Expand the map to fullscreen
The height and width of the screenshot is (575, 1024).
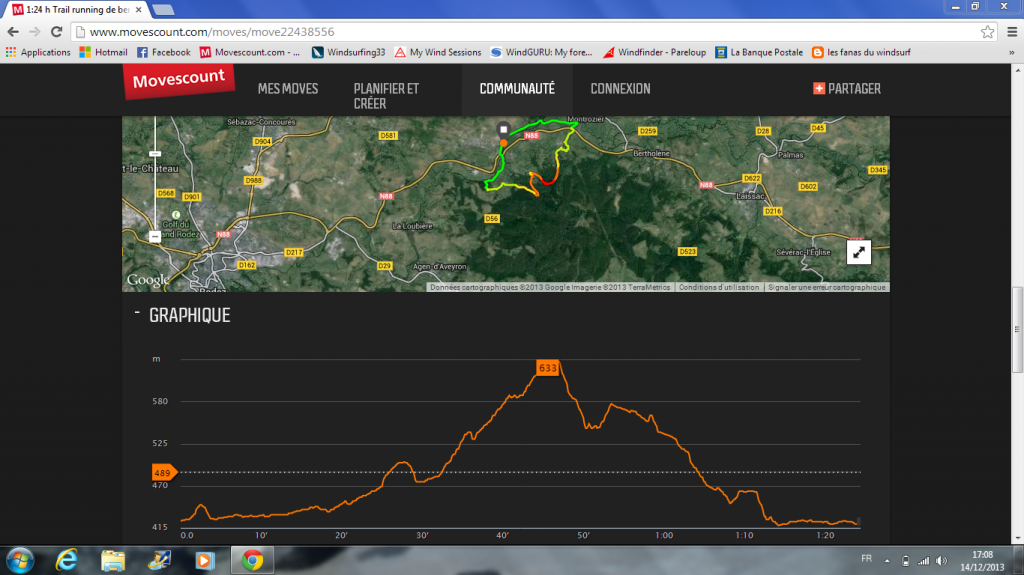click(859, 252)
